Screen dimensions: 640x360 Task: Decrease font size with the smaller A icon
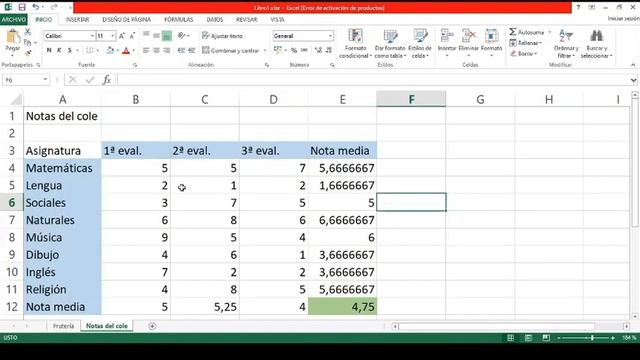132,36
